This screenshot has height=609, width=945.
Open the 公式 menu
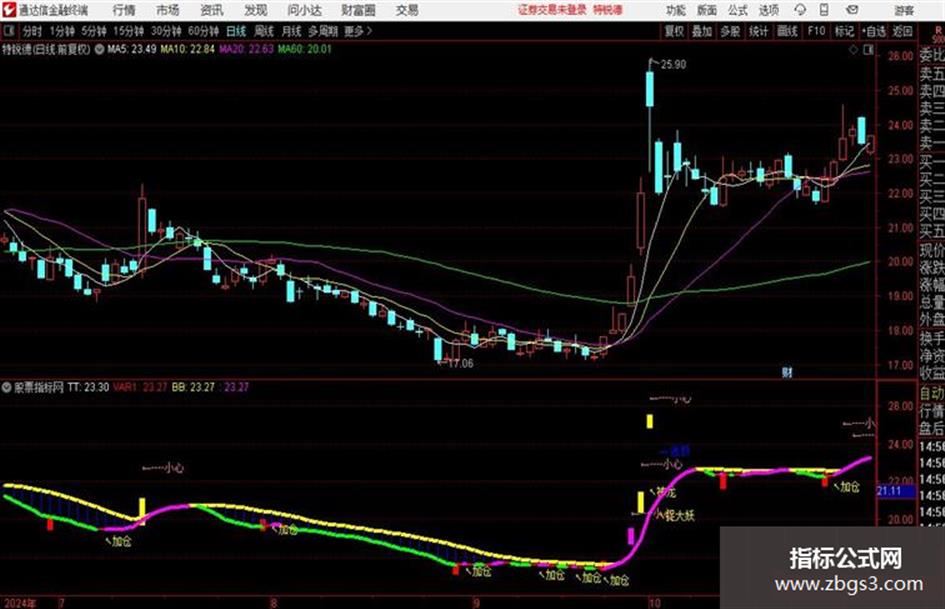point(738,10)
